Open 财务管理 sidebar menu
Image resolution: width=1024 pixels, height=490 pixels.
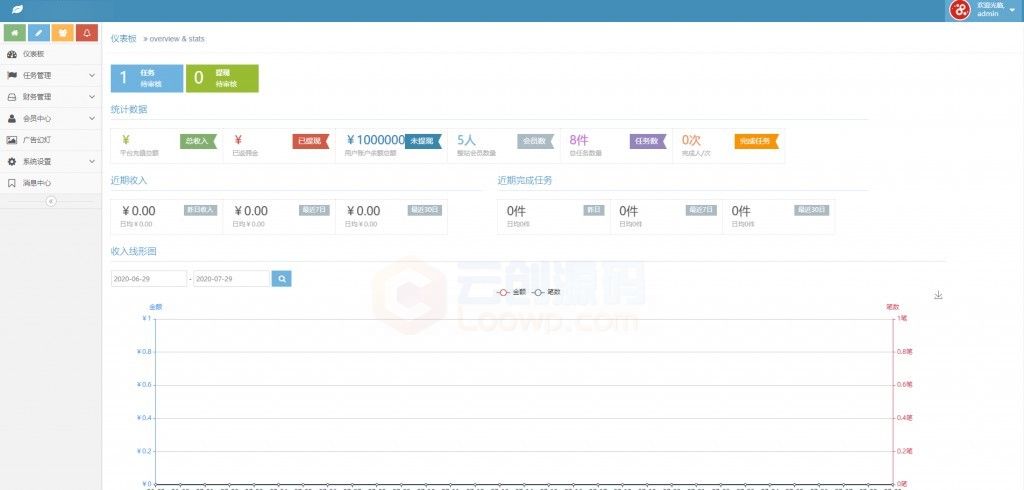(x=51, y=97)
